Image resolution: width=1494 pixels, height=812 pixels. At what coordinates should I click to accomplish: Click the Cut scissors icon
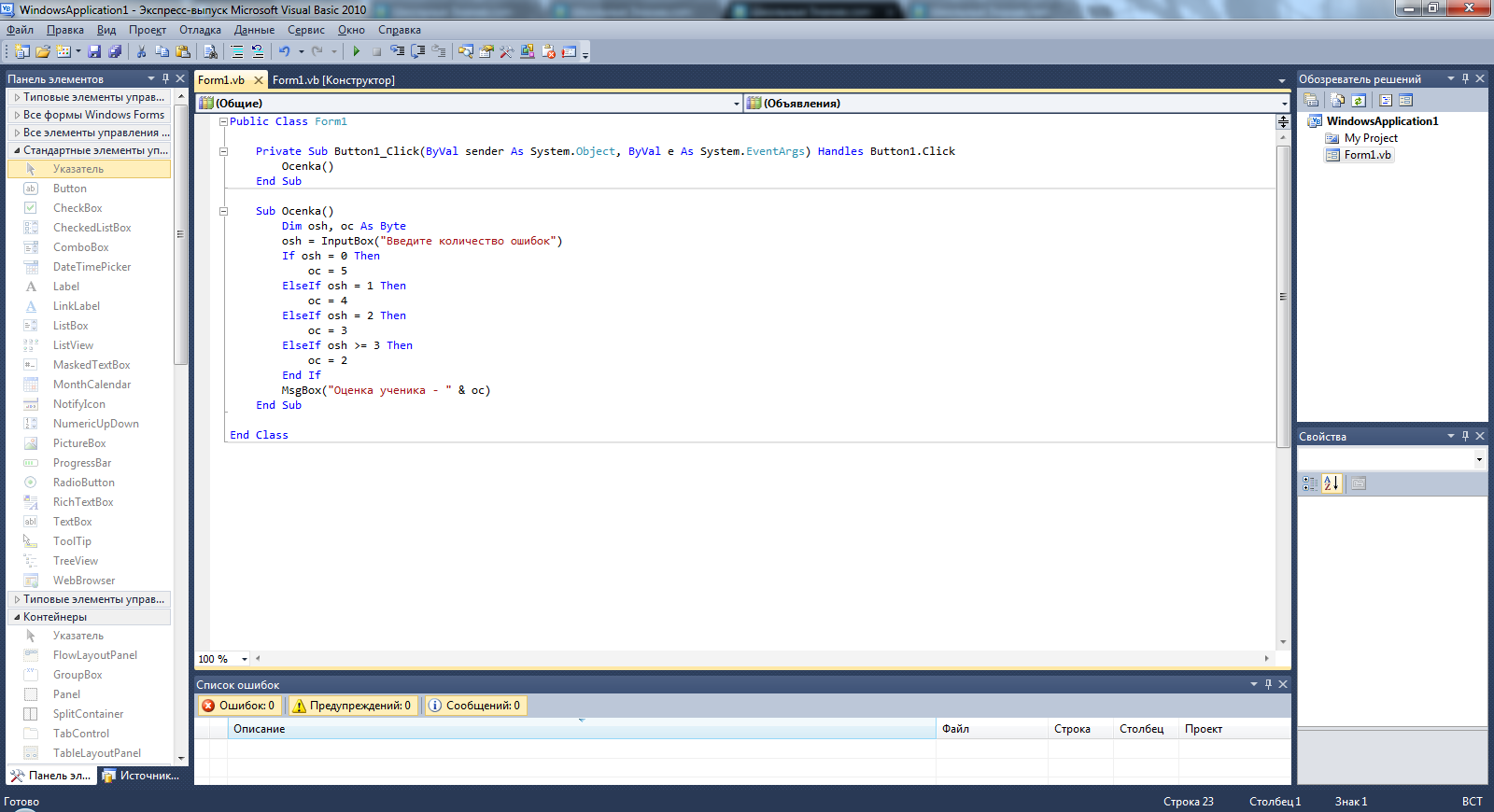(x=141, y=52)
